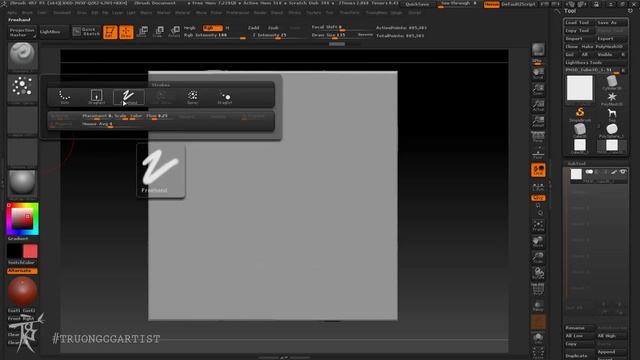Select the Move transform icon
Viewport: 640px width, 360px height.
[142, 32]
